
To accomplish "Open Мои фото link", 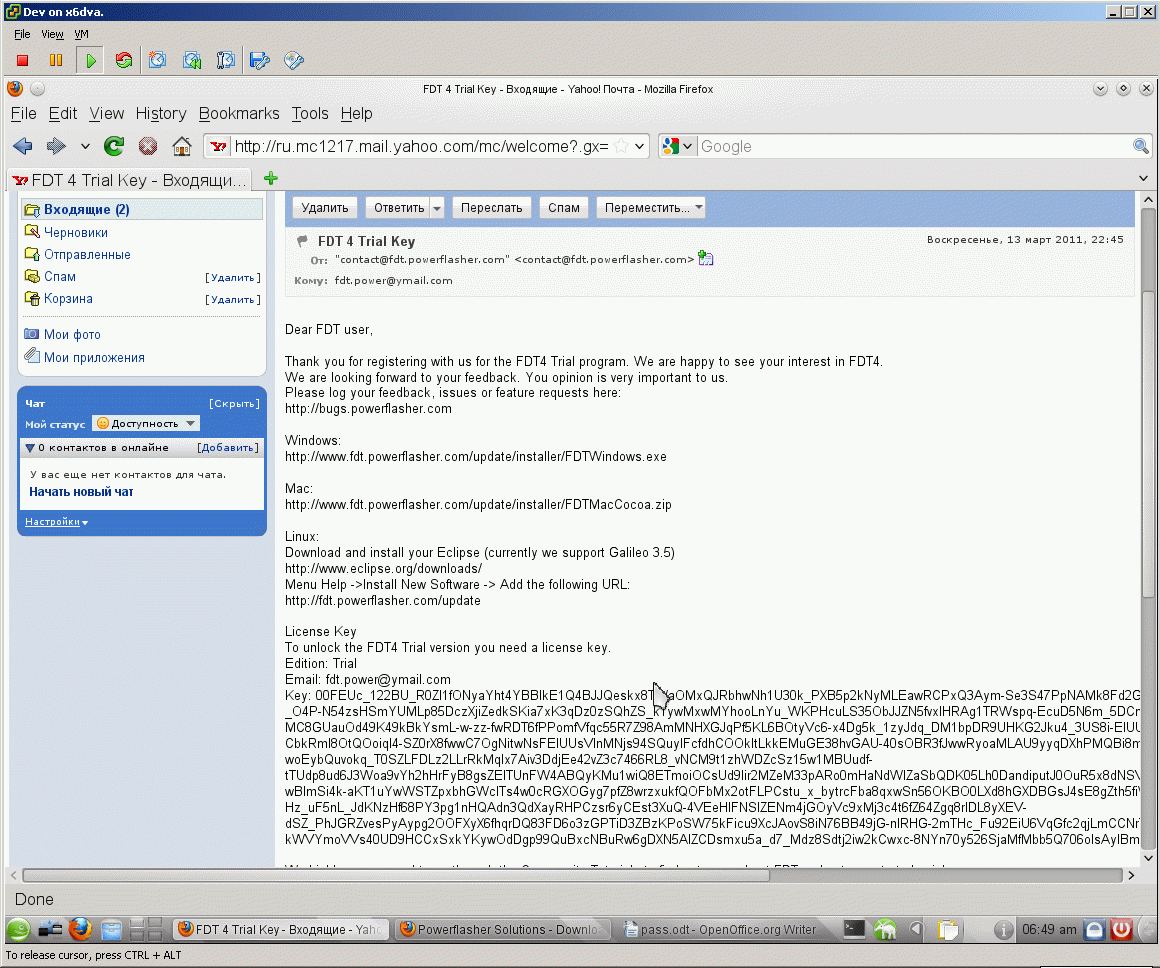I will point(72,335).
